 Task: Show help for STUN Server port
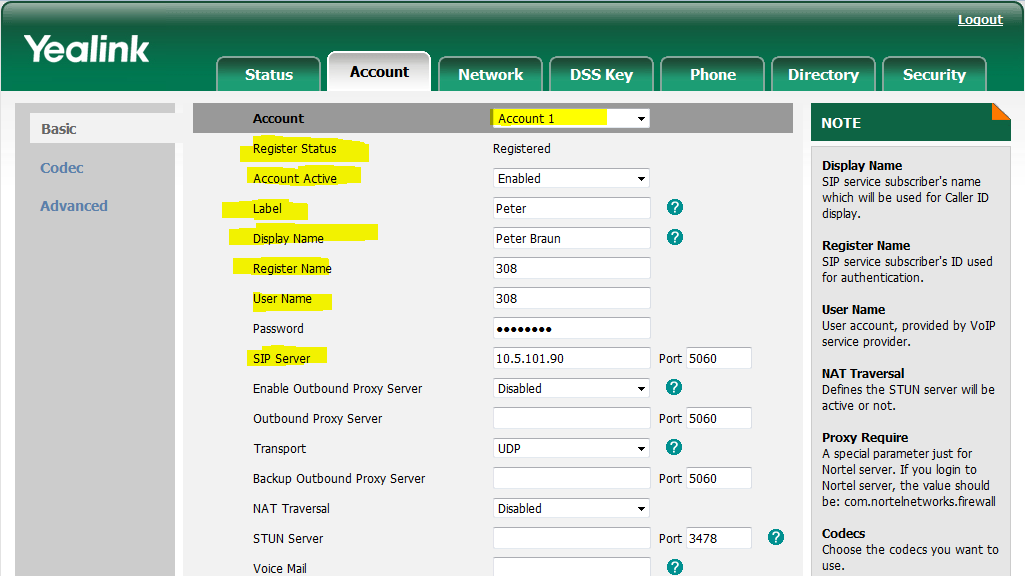coord(775,538)
